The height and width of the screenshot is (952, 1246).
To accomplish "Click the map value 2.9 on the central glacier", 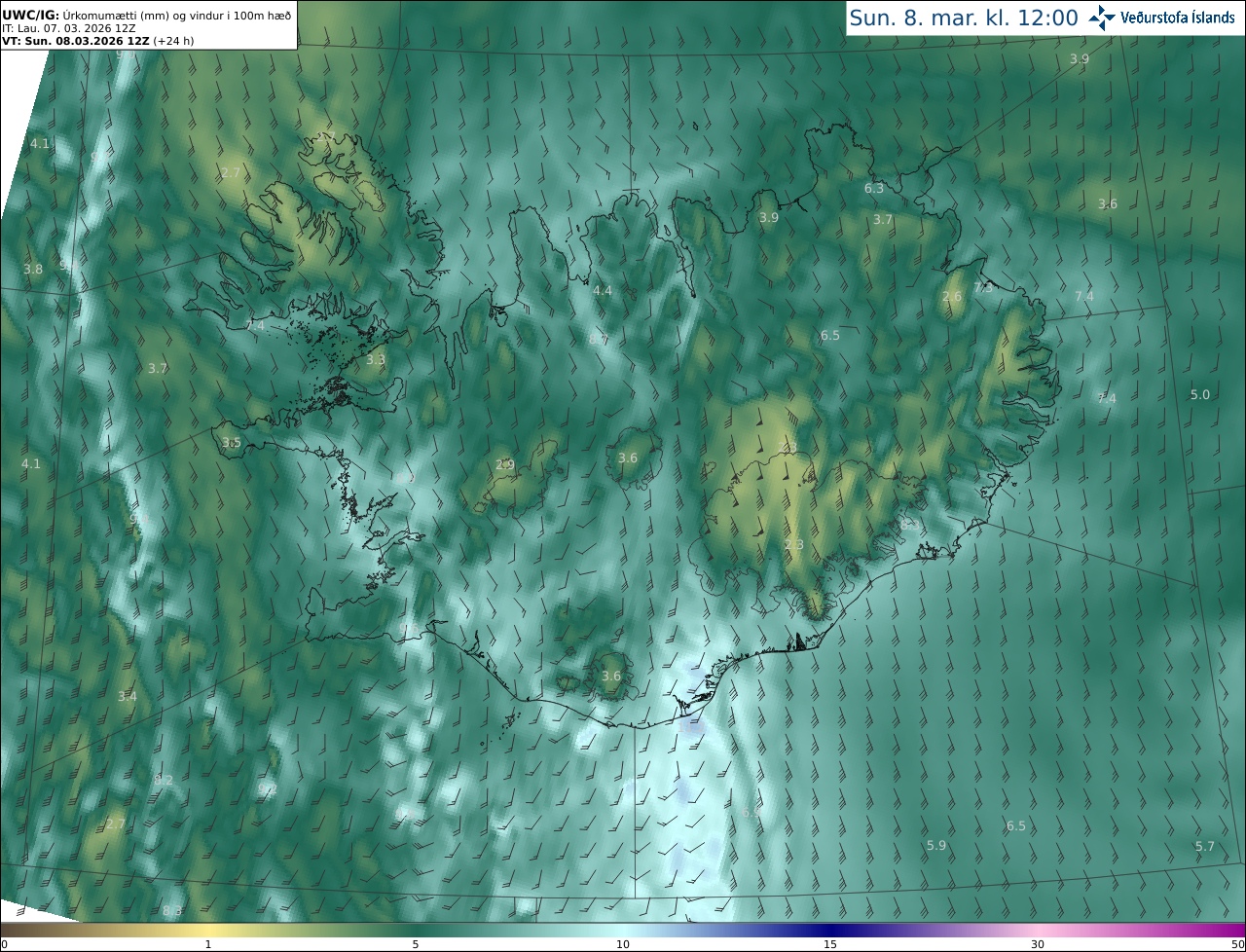I will click(x=504, y=464).
